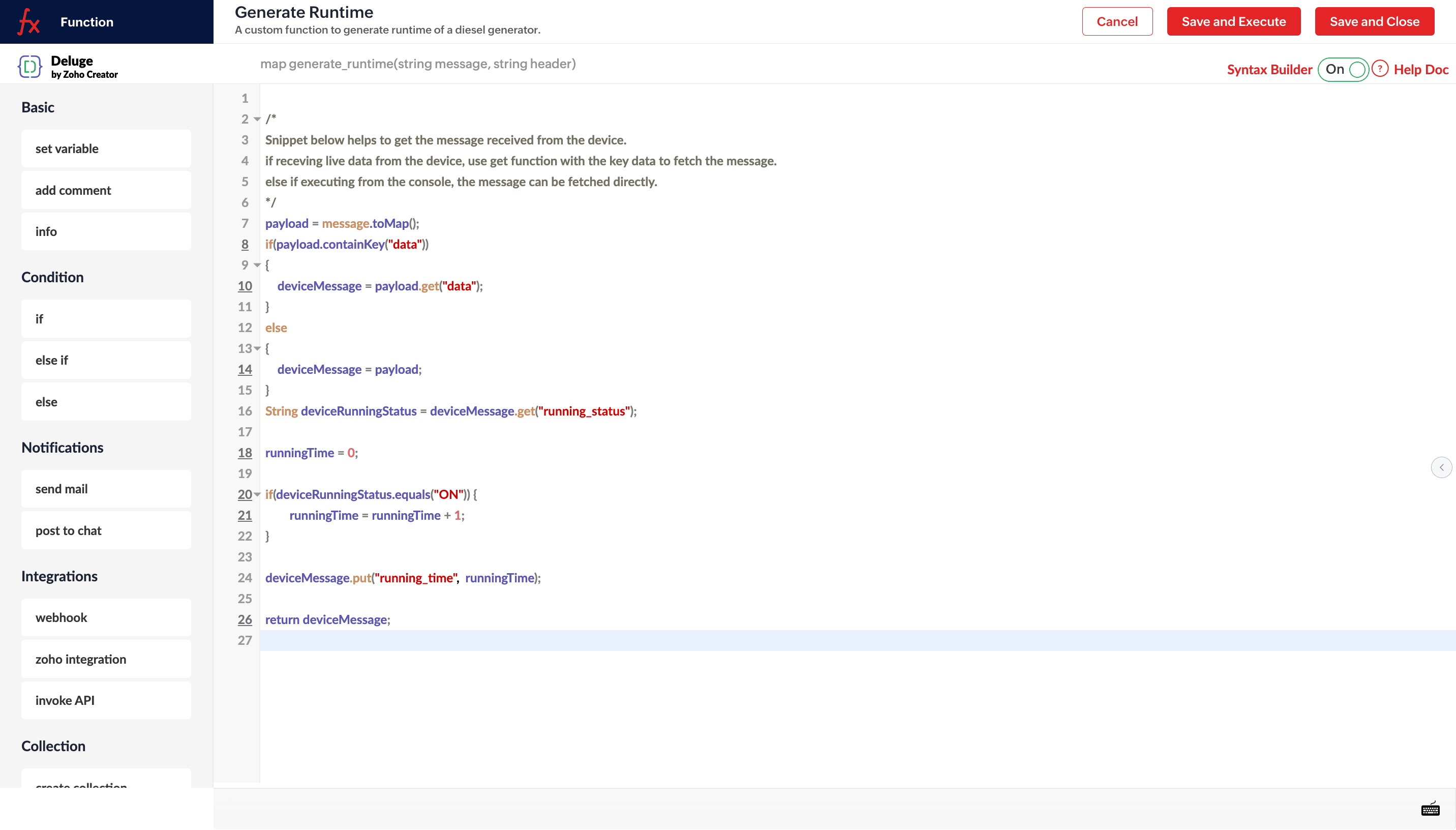Expand the collapsed right side panel arrow
This screenshot has height=830, width=1456.
click(x=1441, y=467)
